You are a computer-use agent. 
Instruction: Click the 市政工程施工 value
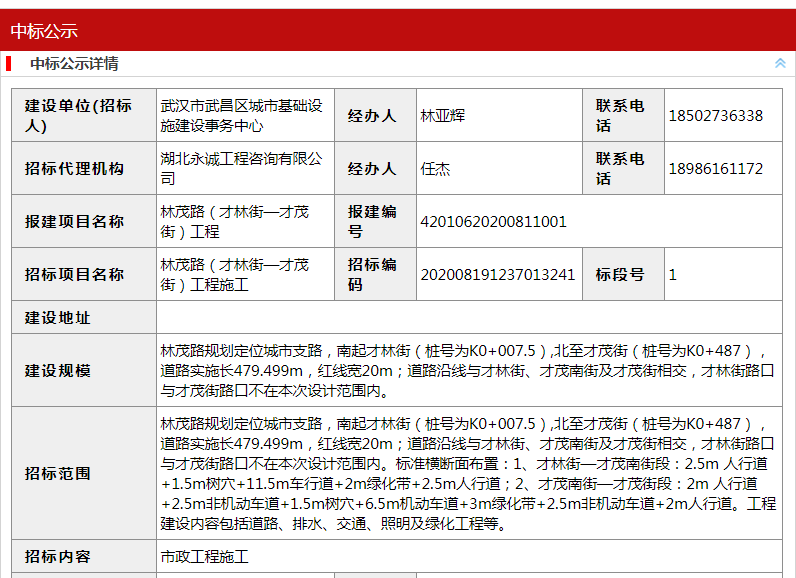pos(205,557)
